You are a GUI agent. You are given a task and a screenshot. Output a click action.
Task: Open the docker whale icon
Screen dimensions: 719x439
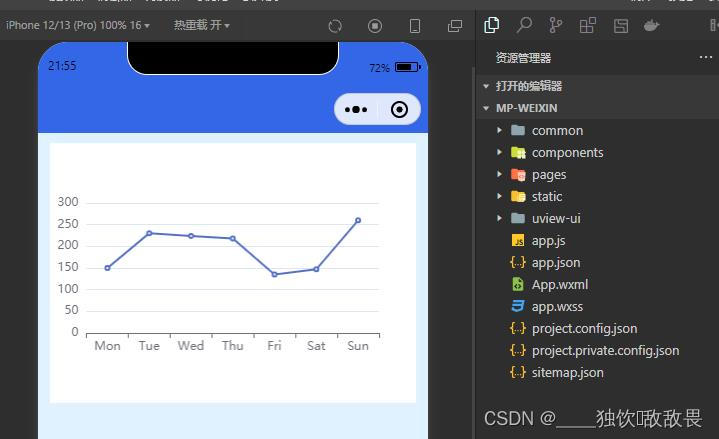pyautogui.click(x=651, y=25)
